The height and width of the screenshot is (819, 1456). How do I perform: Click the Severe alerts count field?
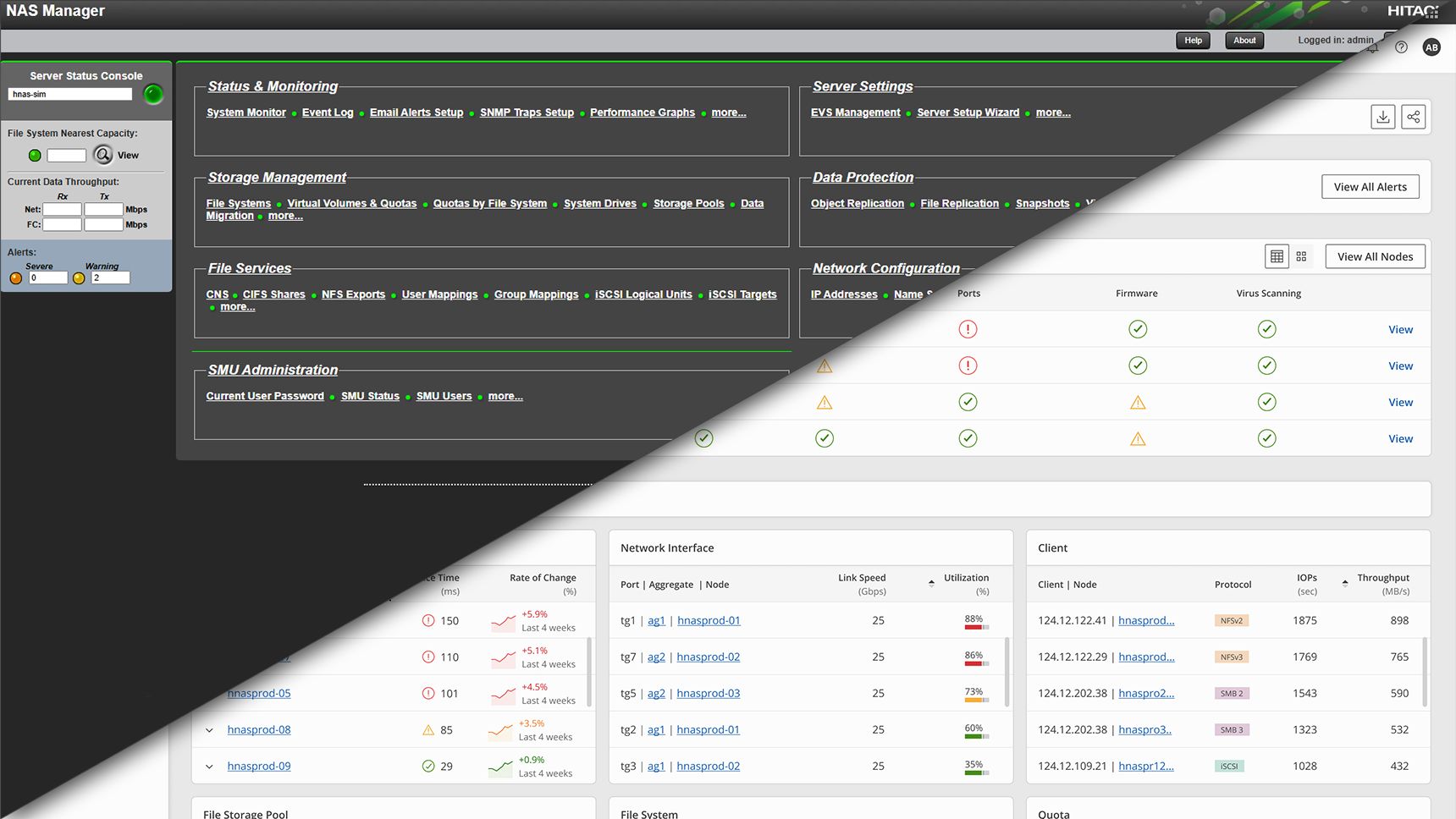point(48,278)
